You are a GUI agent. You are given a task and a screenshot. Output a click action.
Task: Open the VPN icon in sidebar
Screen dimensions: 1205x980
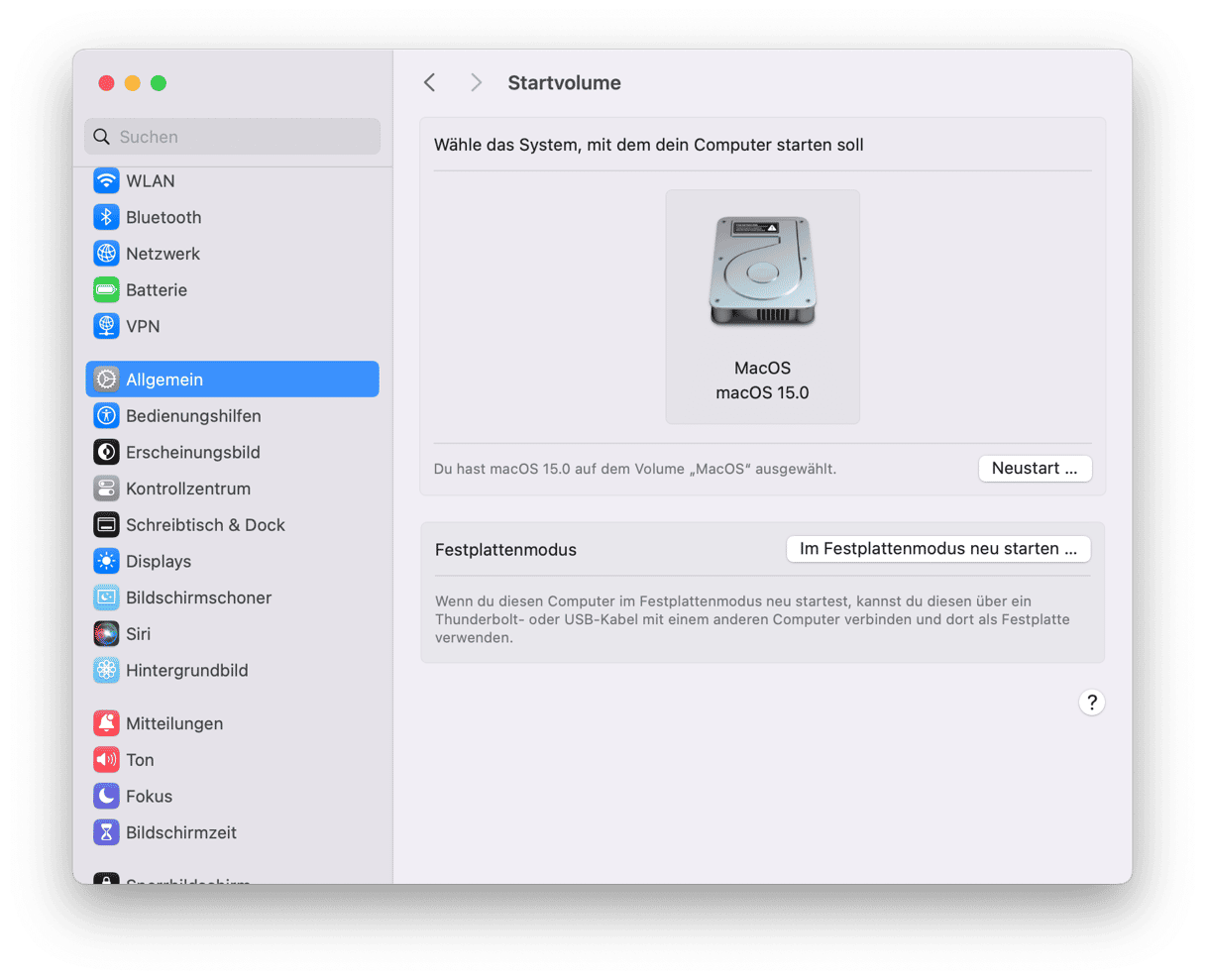tap(106, 326)
